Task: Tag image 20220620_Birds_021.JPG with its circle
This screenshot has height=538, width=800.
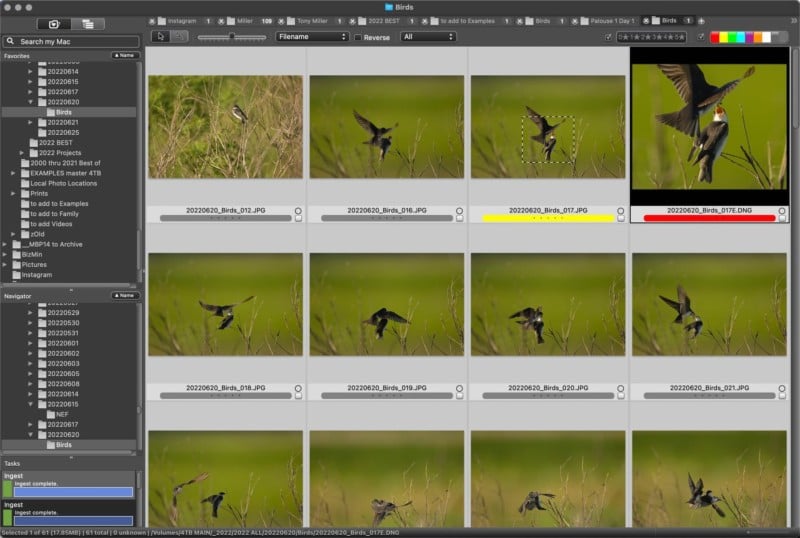Action: (782, 388)
